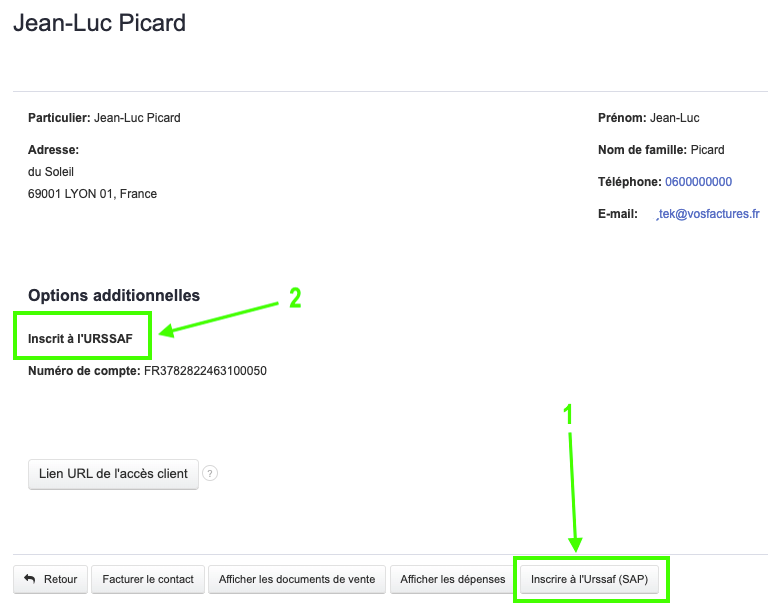The image size is (768, 614).
Task: Show expenses via Afficher les dépenses
Action: [x=452, y=579]
